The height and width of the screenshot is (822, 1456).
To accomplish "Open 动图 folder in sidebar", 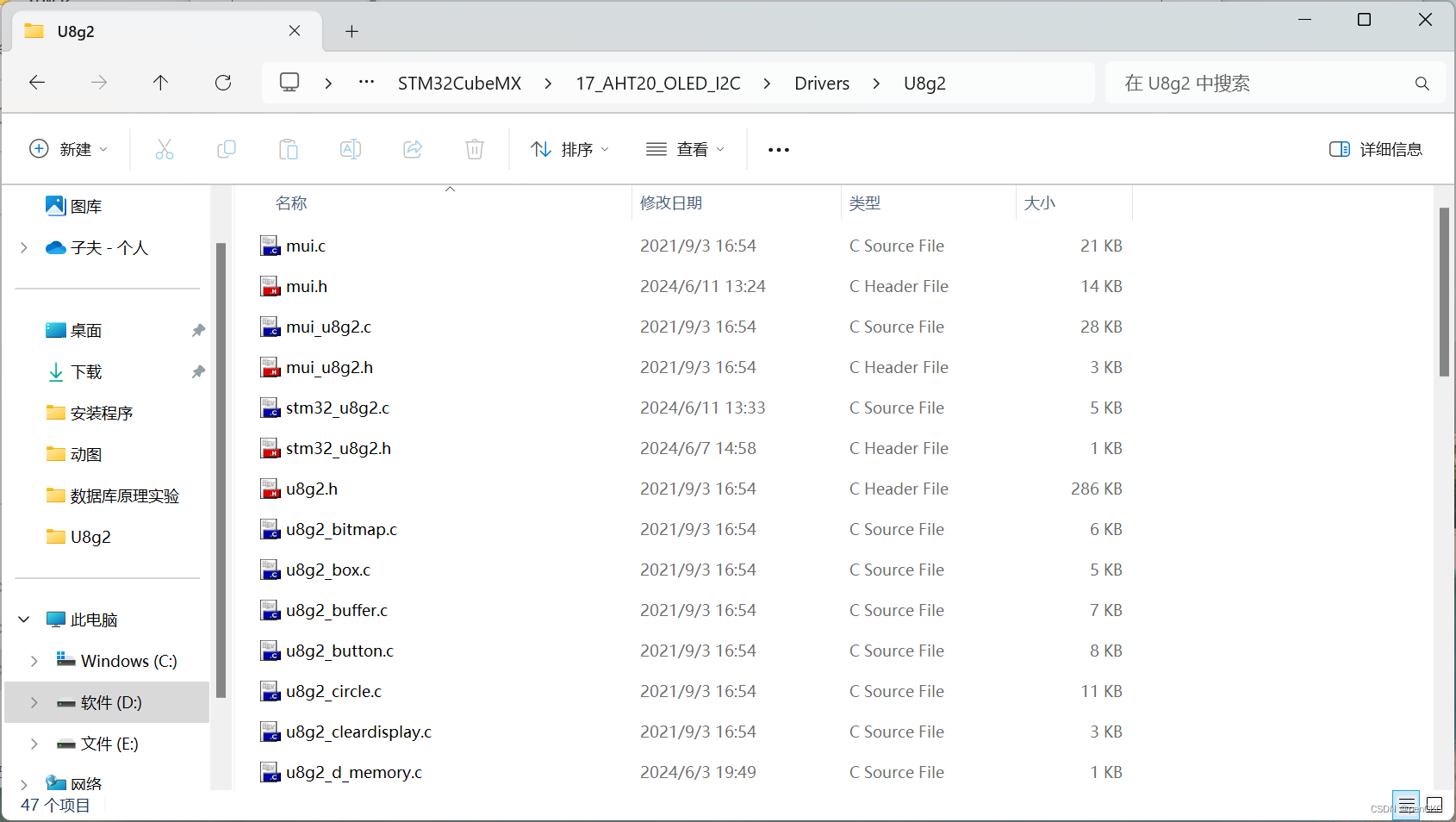I will pyautogui.click(x=74, y=454).
